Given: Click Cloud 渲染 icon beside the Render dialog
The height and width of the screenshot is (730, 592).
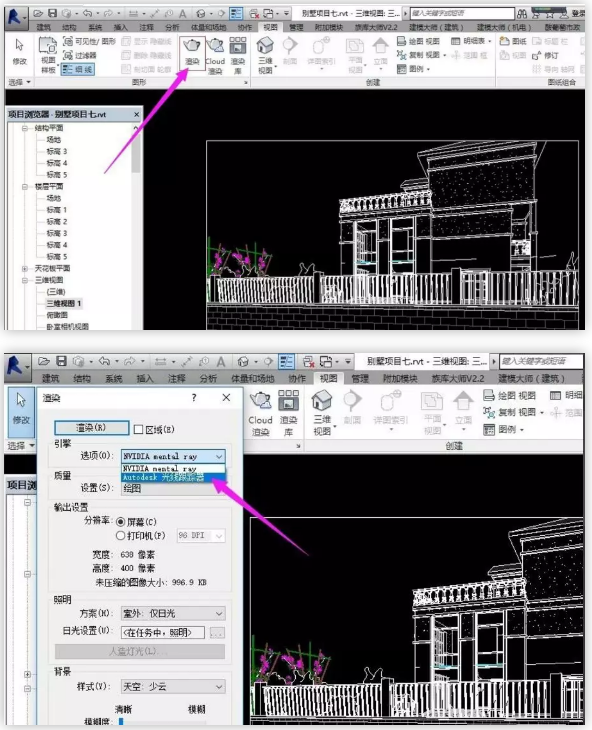Looking at the screenshot, I should coord(260,413).
